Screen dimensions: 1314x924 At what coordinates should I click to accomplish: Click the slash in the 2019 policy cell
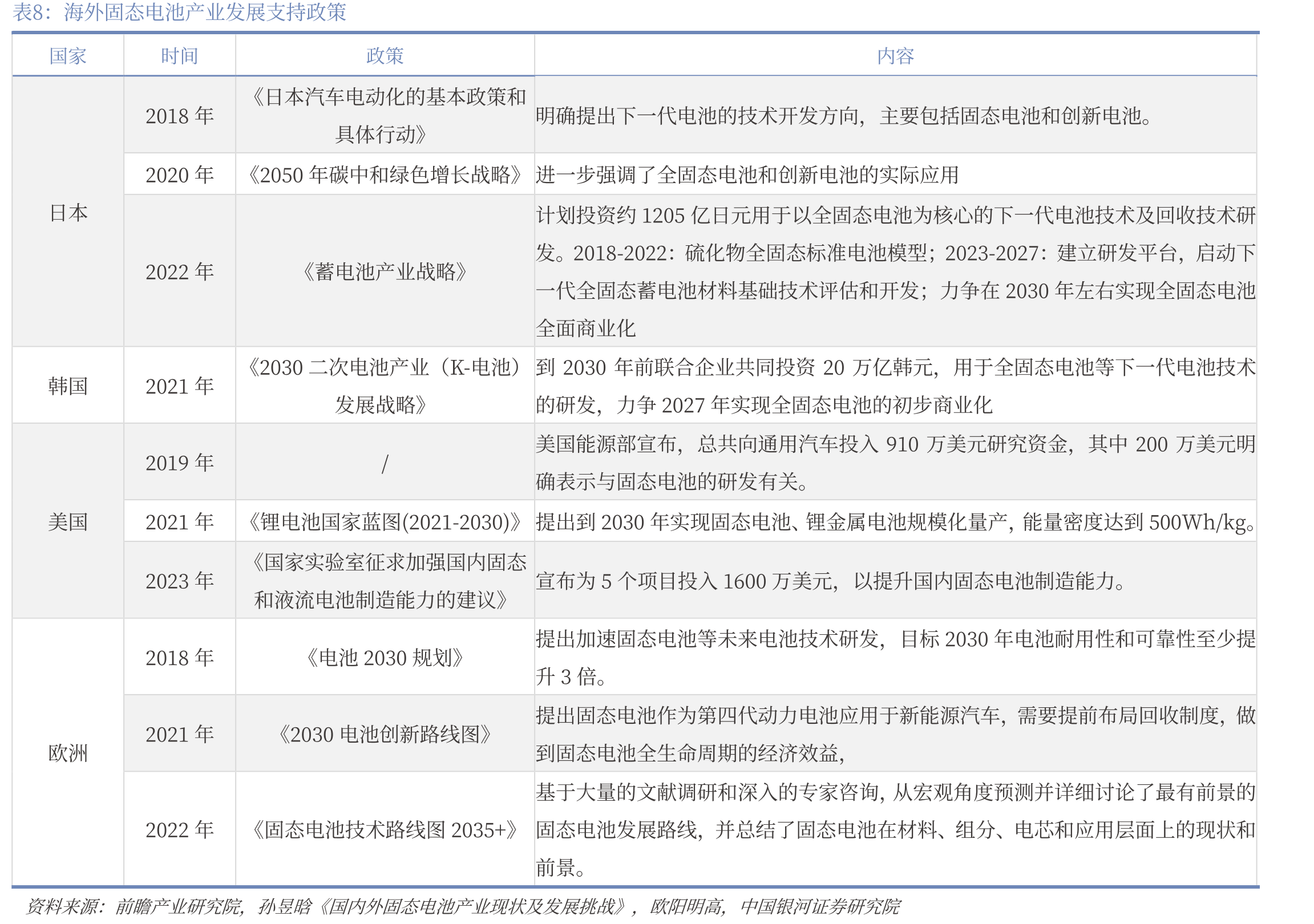point(385,463)
